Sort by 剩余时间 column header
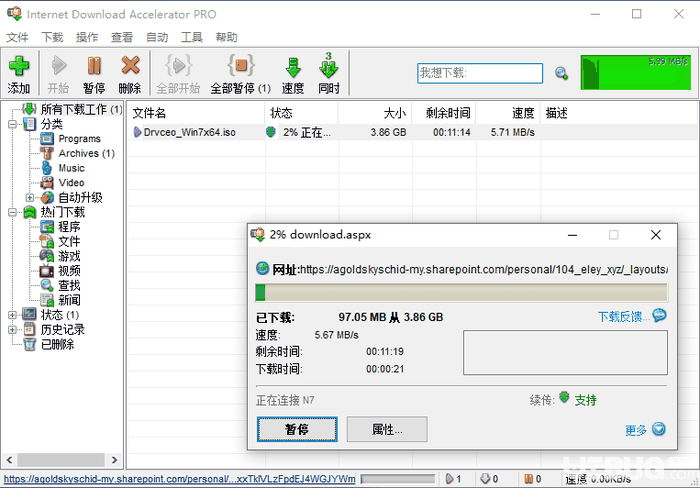This screenshot has width=700, height=488. click(444, 113)
